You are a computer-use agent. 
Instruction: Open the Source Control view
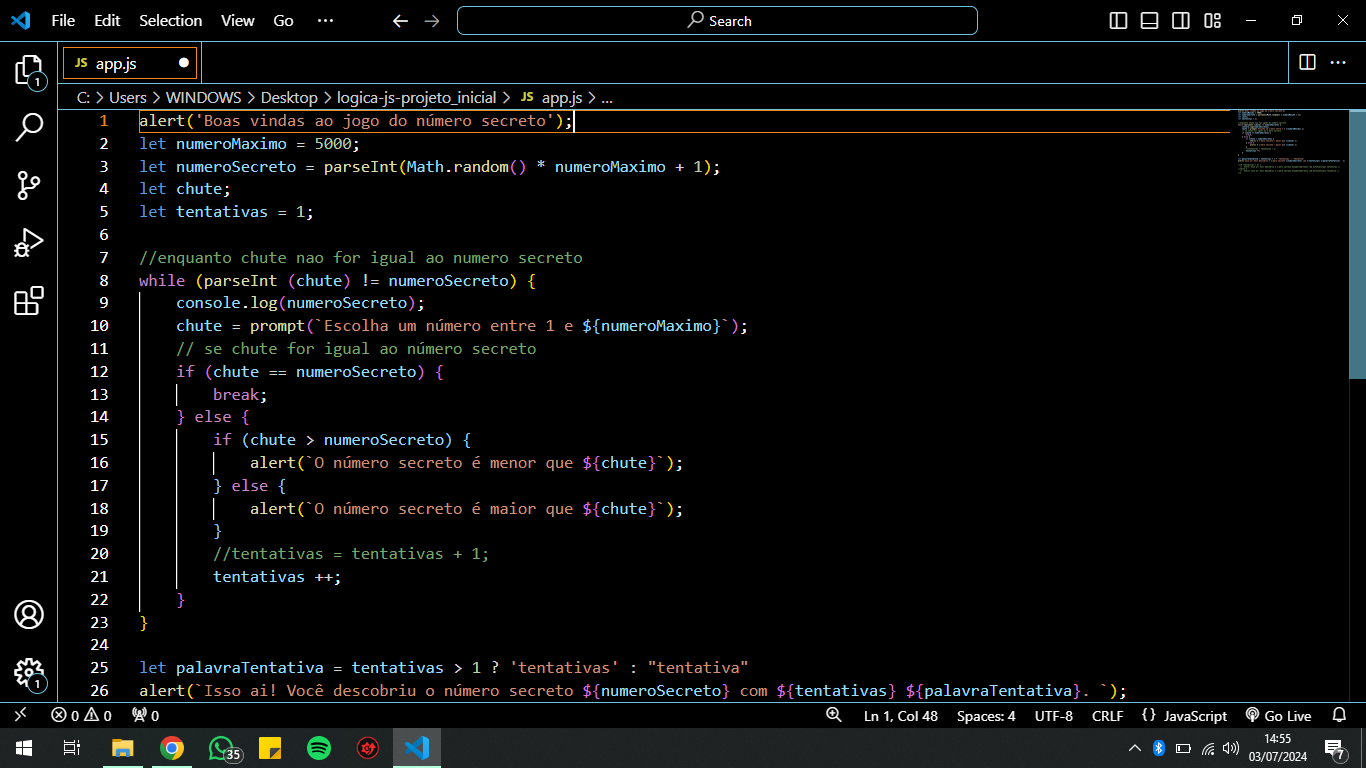point(29,185)
